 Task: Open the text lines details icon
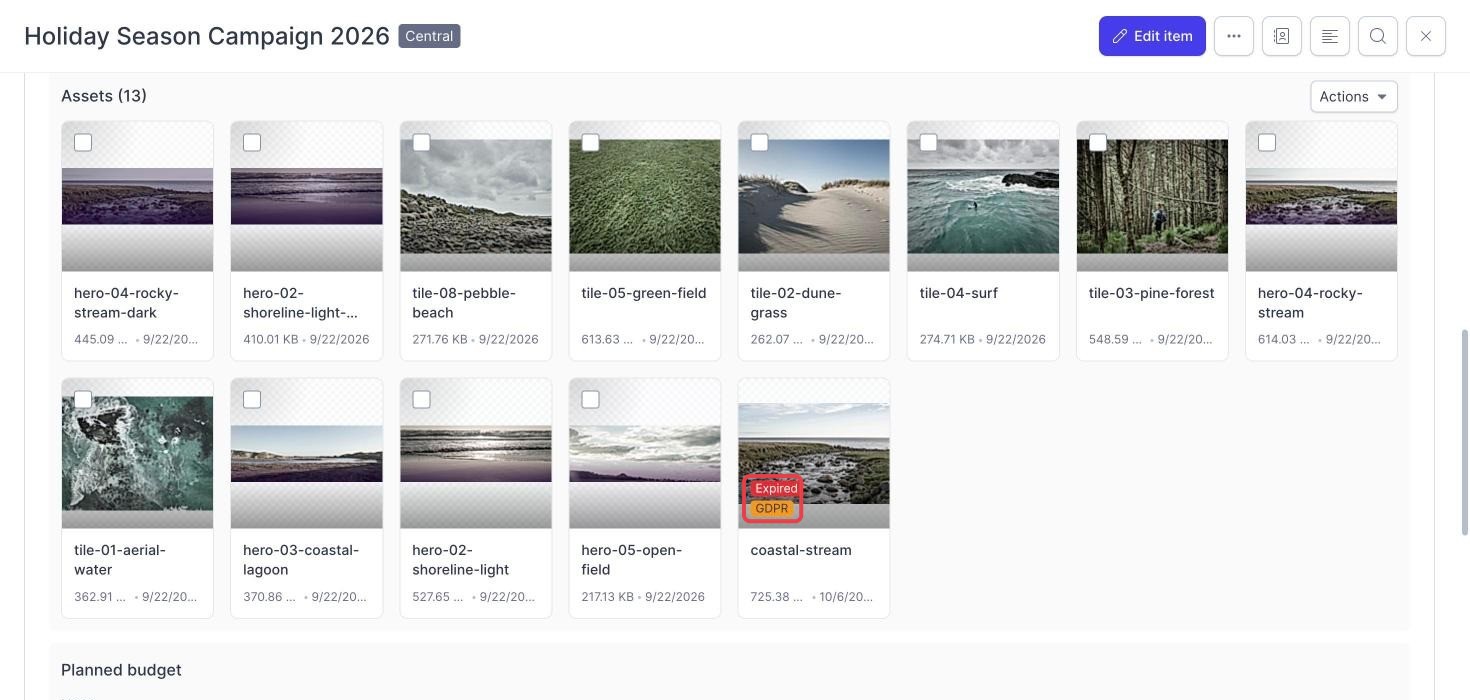[1329, 36]
